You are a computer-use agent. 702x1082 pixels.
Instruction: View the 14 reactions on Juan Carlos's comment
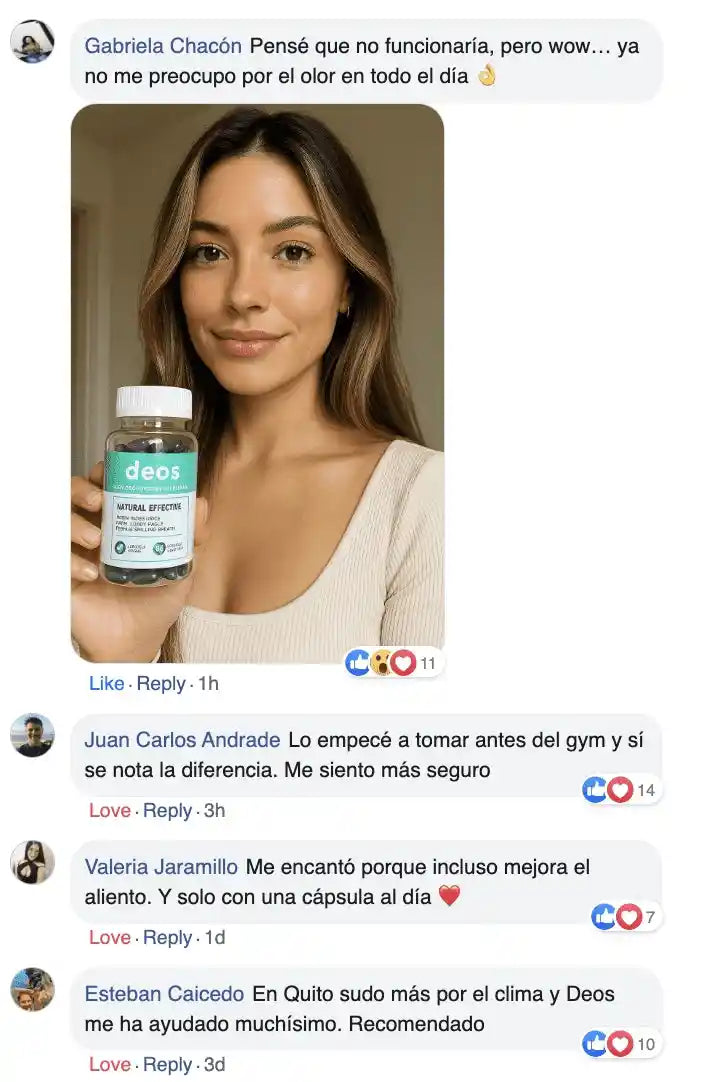[621, 789]
